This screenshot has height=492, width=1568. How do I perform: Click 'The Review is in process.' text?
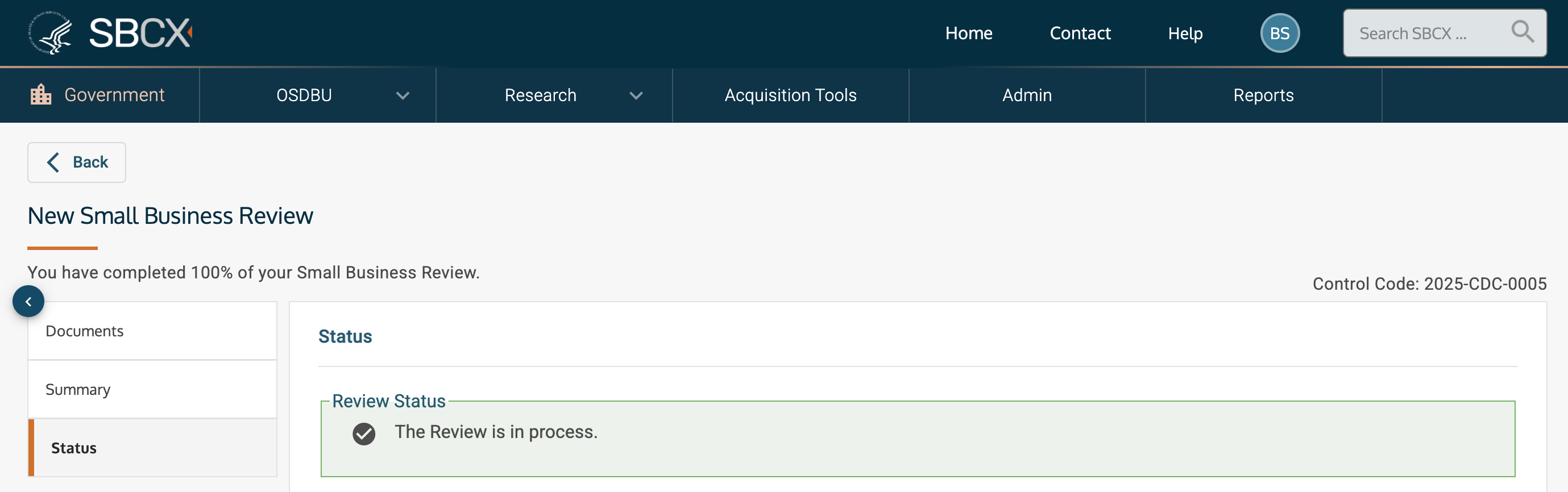[x=496, y=432]
